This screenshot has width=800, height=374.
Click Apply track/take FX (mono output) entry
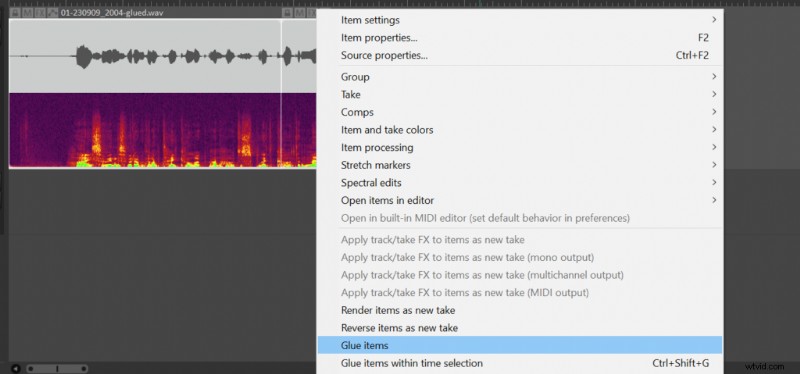pos(519,257)
